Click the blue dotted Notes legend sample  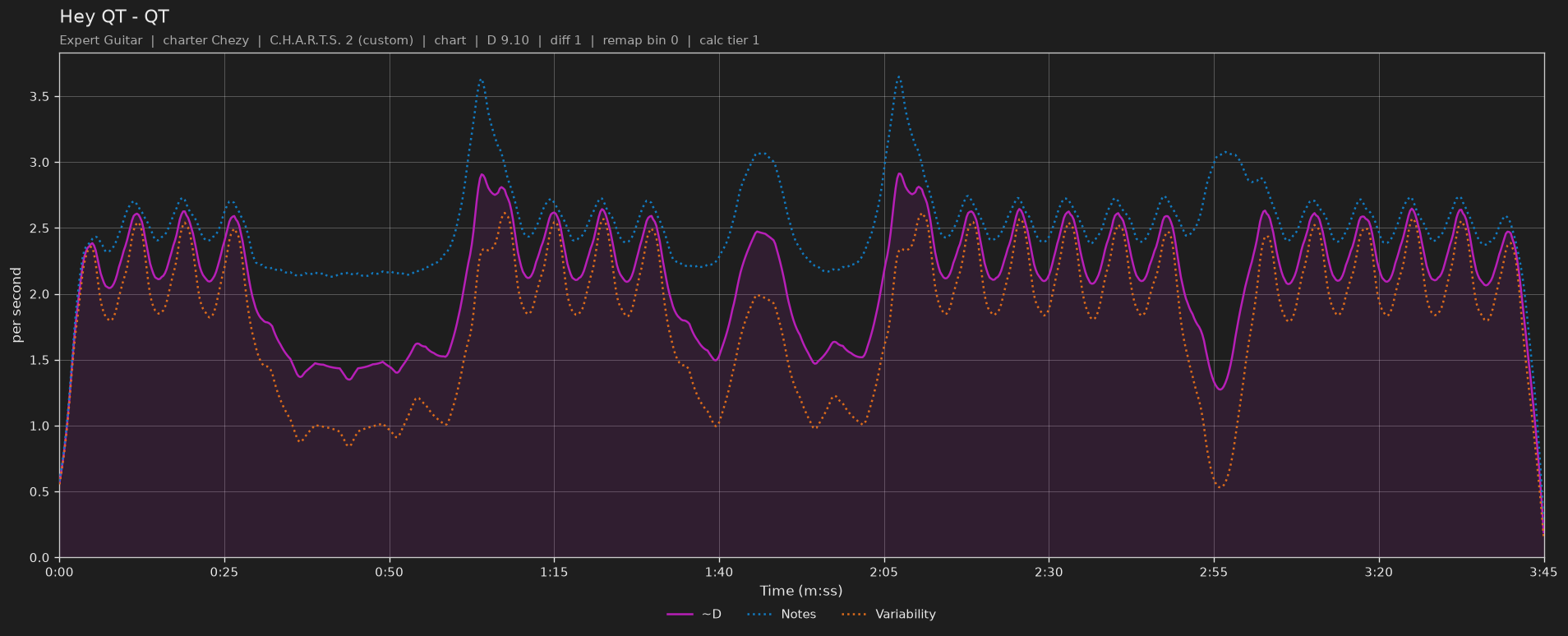click(x=759, y=615)
